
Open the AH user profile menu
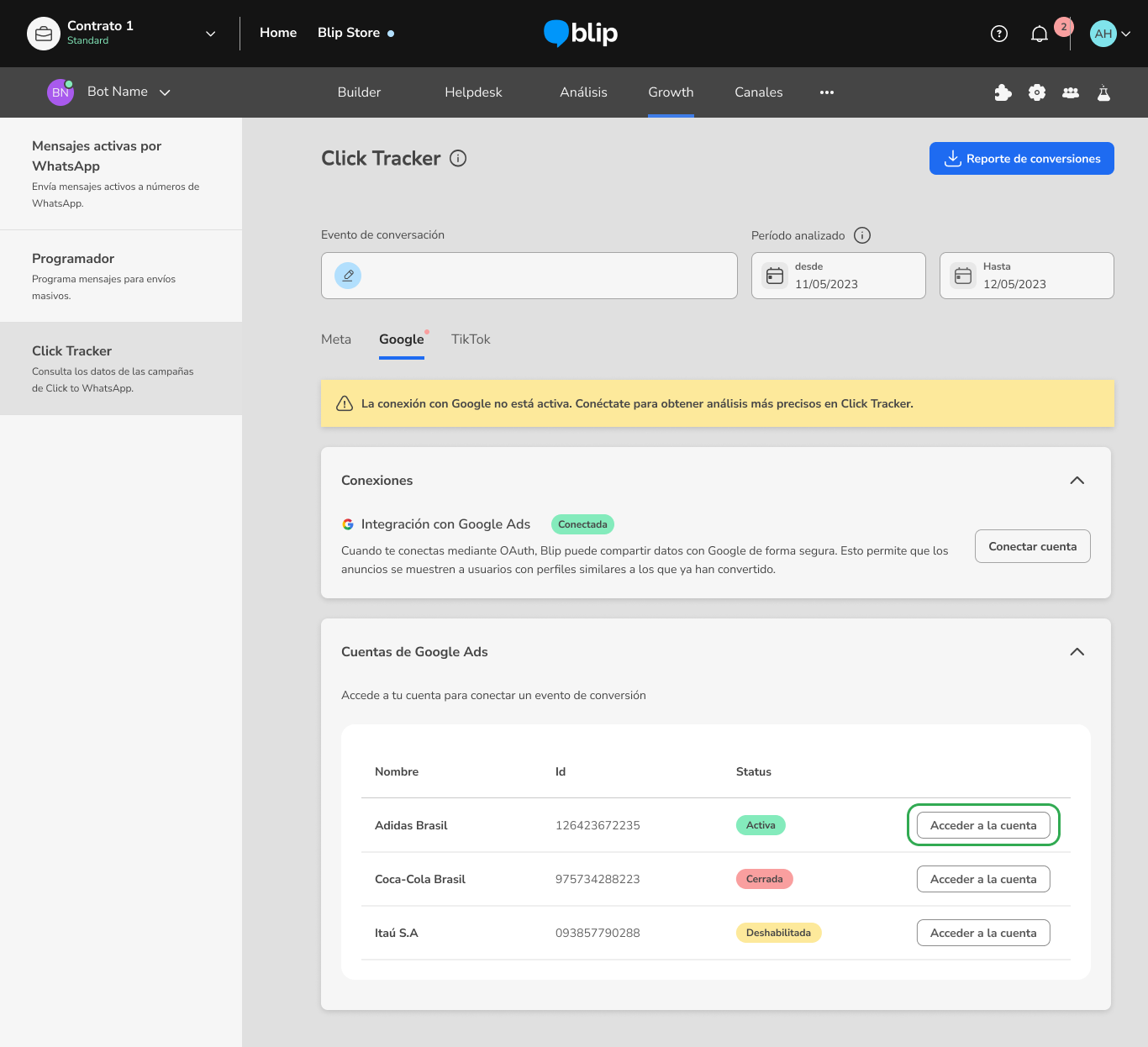tap(1110, 34)
